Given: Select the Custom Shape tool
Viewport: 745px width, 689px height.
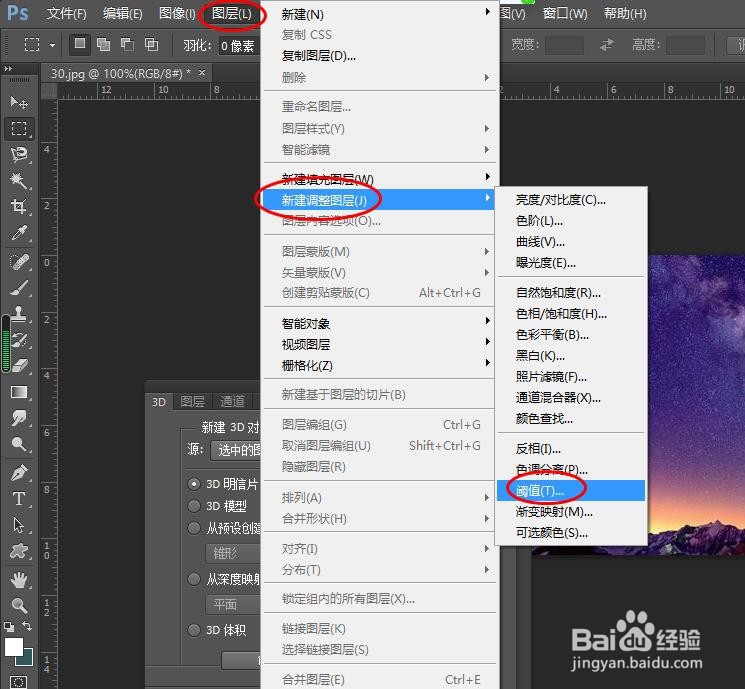Looking at the screenshot, I should click(19, 551).
